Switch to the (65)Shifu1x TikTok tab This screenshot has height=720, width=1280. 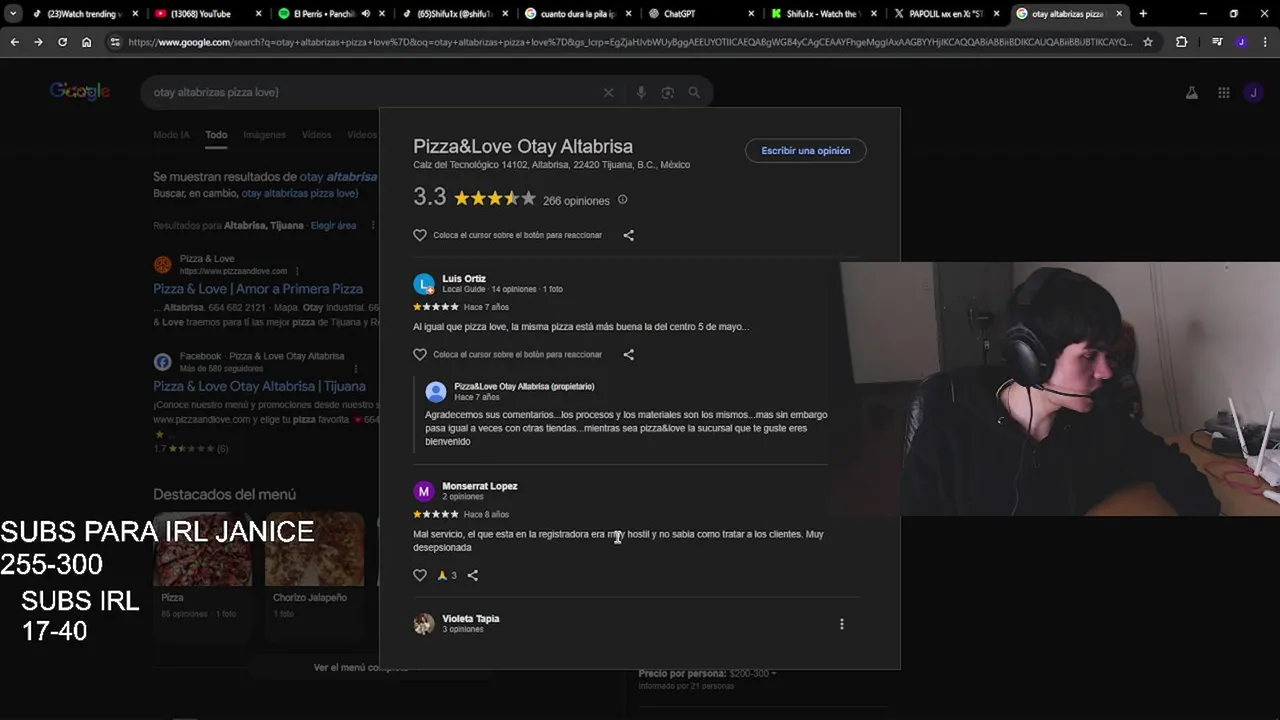453,14
